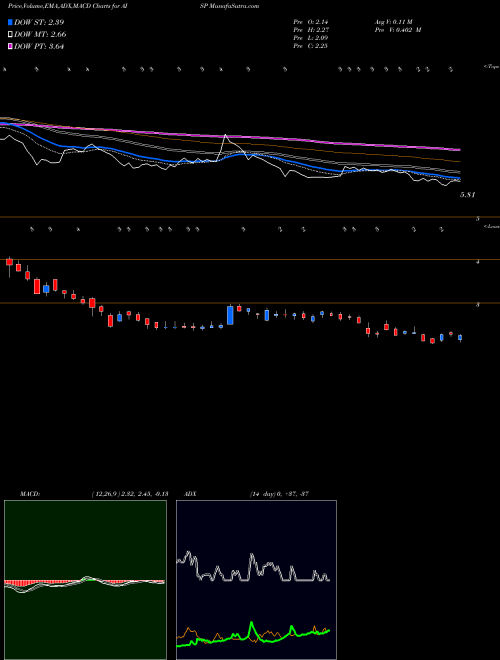
Task: Click the last blue candlestick at far right
Action: pos(460,338)
